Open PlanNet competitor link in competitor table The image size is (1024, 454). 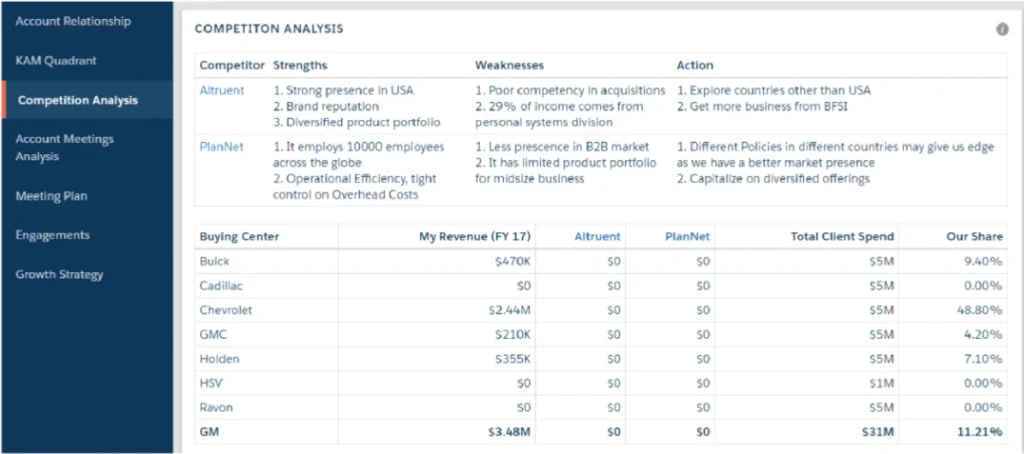(x=221, y=147)
